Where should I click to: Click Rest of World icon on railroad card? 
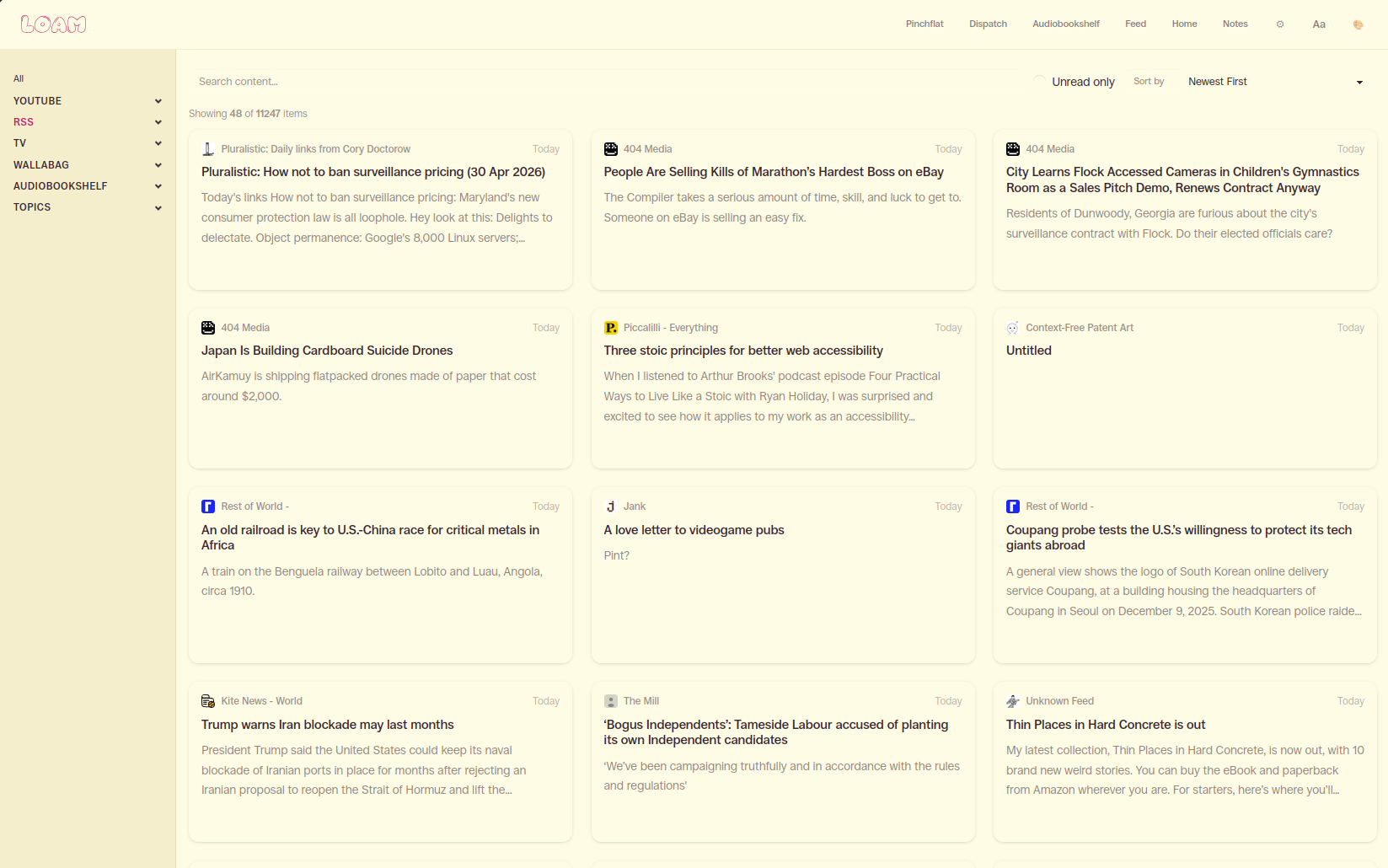pyautogui.click(x=208, y=506)
